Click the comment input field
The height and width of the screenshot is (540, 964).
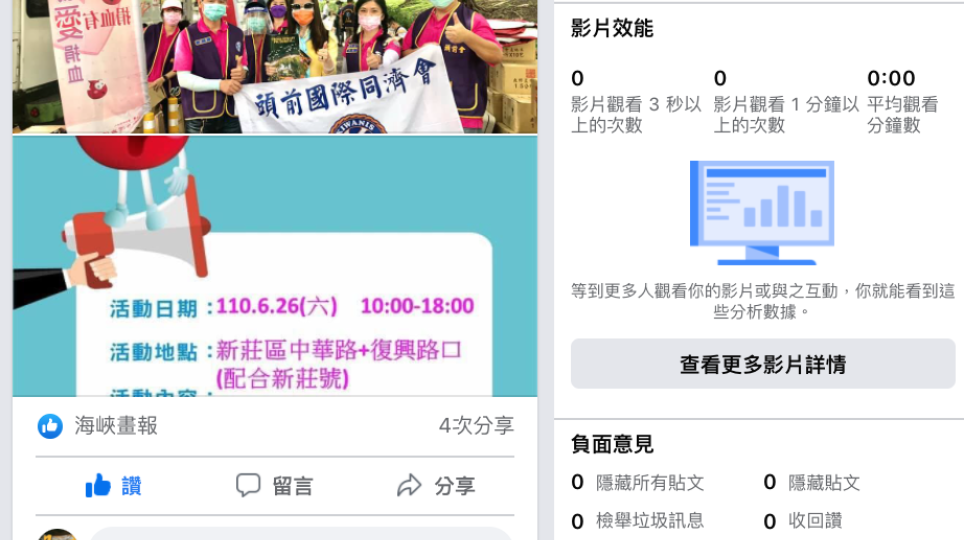pos(301,534)
